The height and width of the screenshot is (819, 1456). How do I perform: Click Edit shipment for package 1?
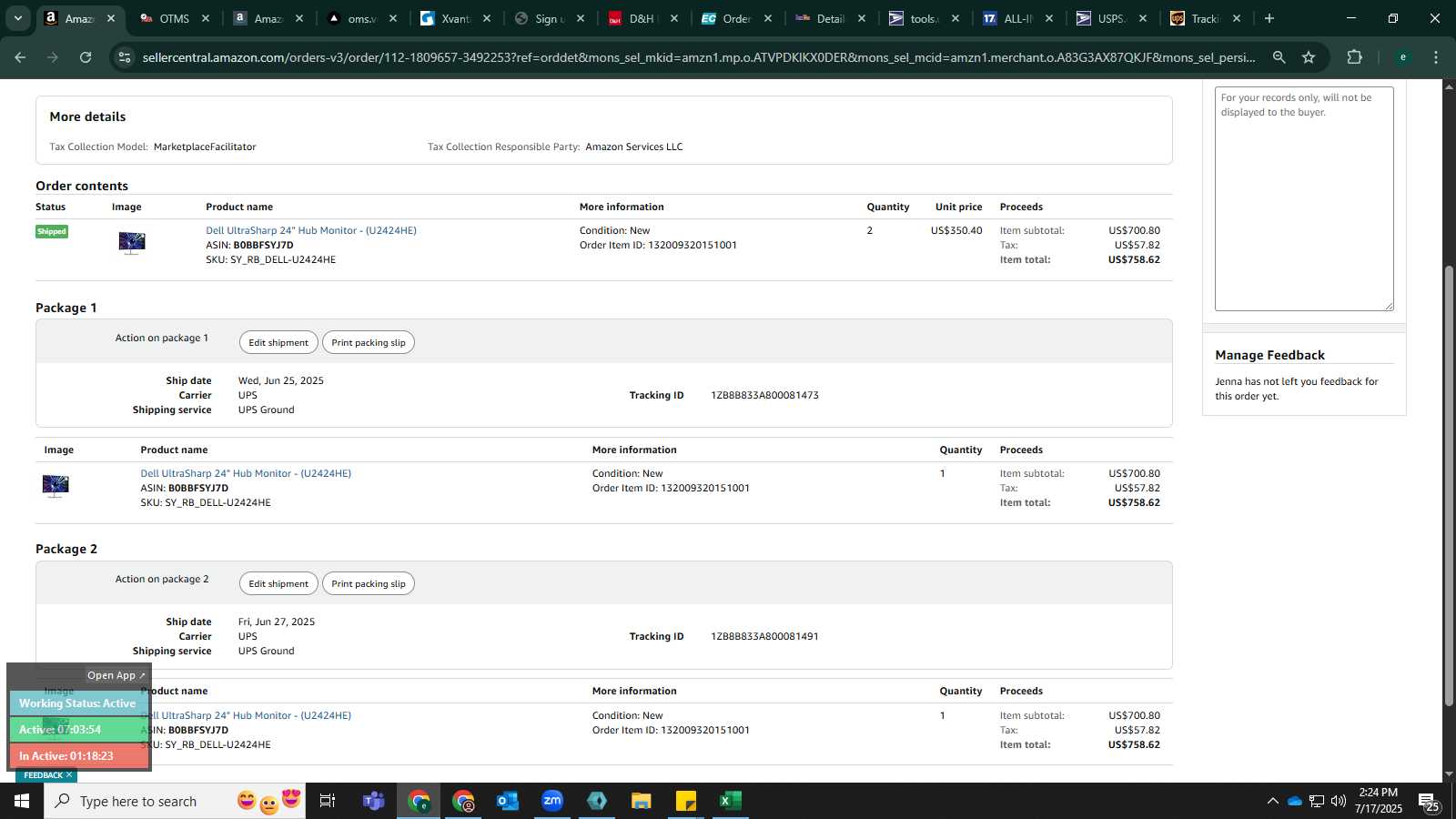pyautogui.click(x=278, y=342)
